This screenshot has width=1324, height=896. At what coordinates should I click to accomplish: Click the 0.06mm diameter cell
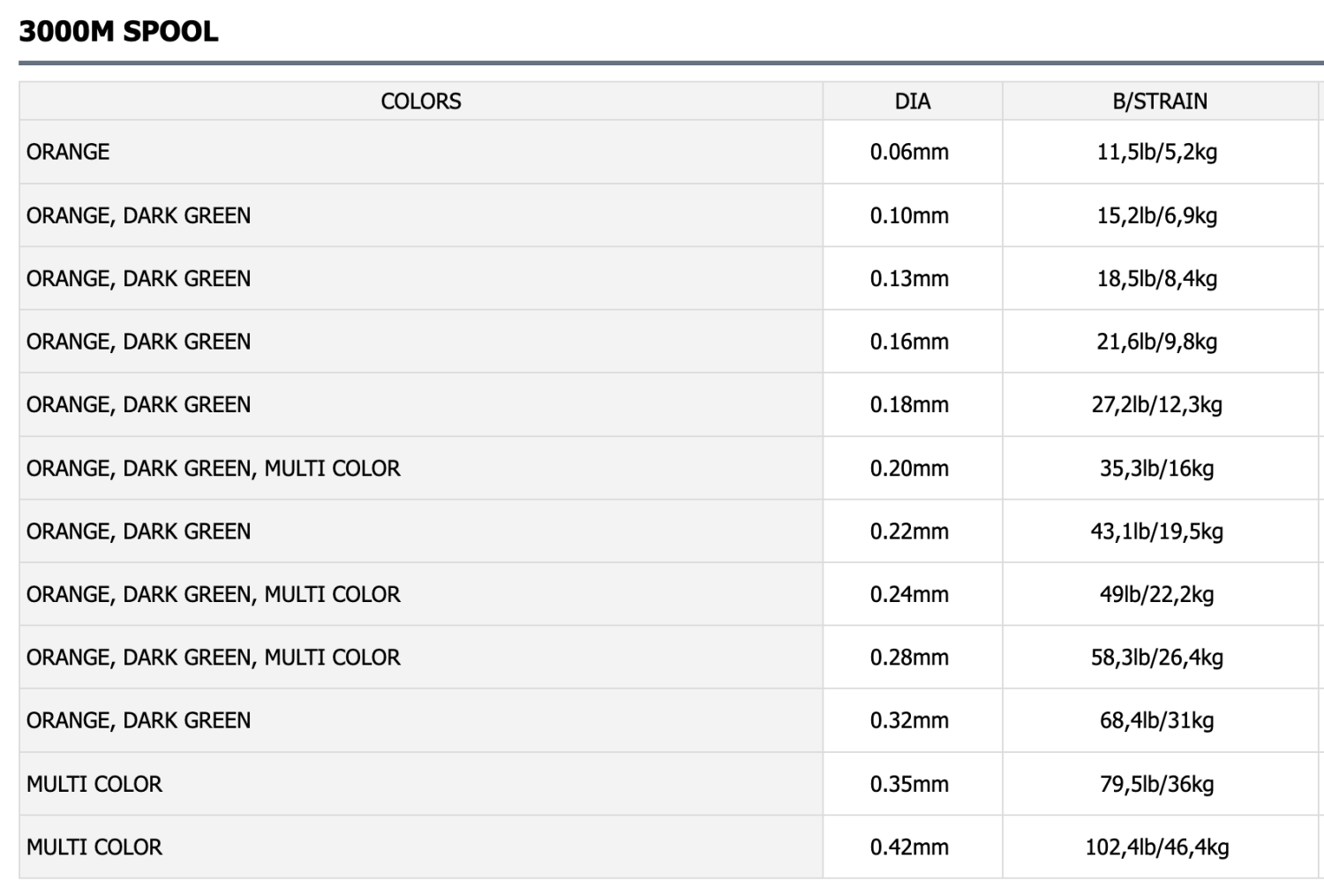click(x=909, y=152)
